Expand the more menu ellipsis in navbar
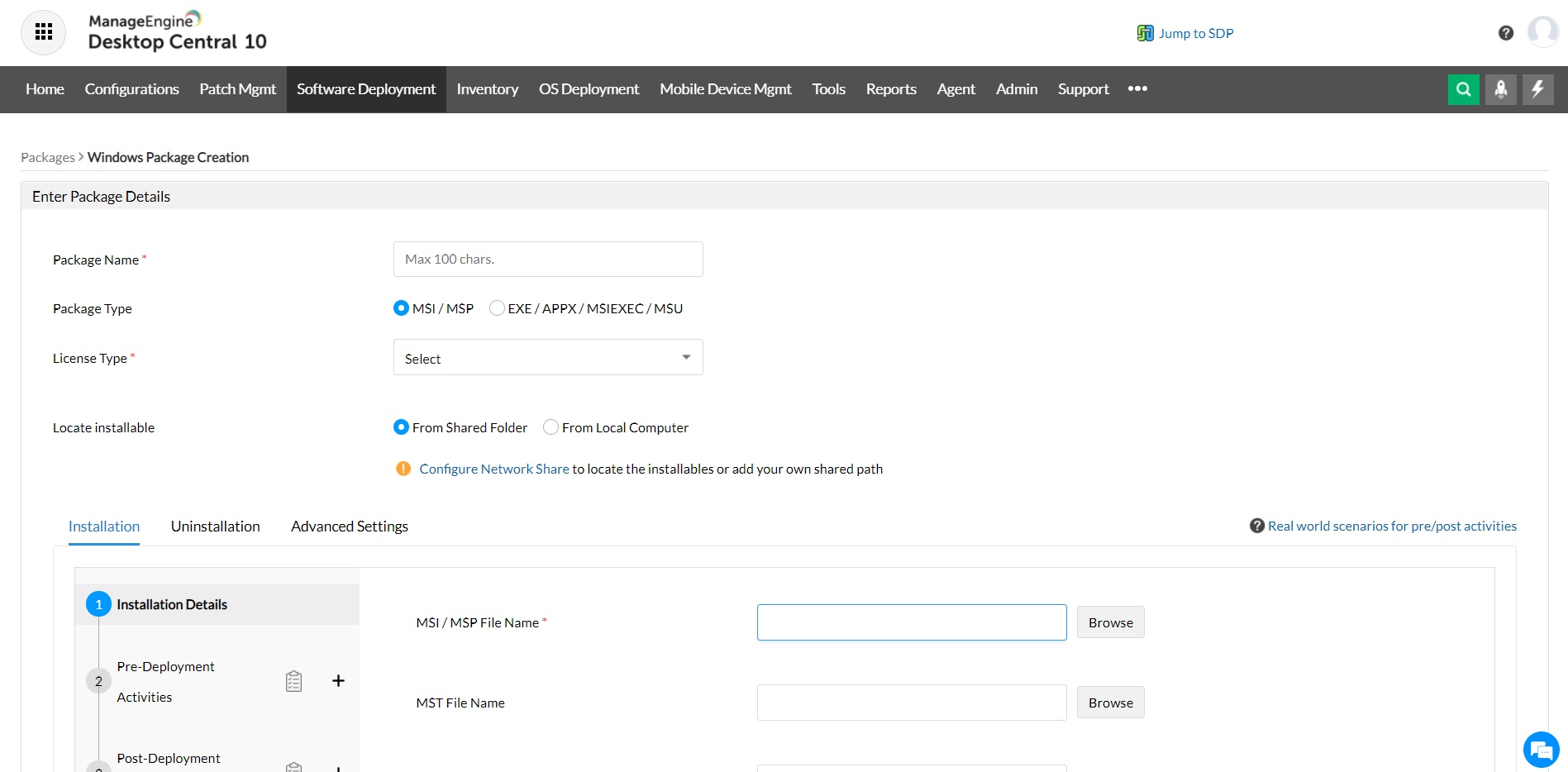 pos(1137,89)
